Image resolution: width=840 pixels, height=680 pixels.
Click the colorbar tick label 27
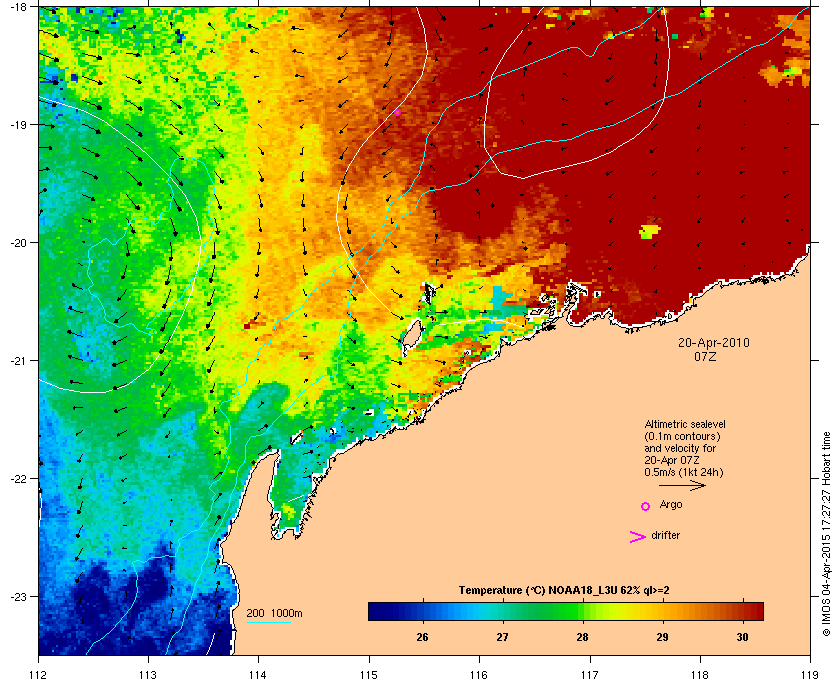click(502, 637)
